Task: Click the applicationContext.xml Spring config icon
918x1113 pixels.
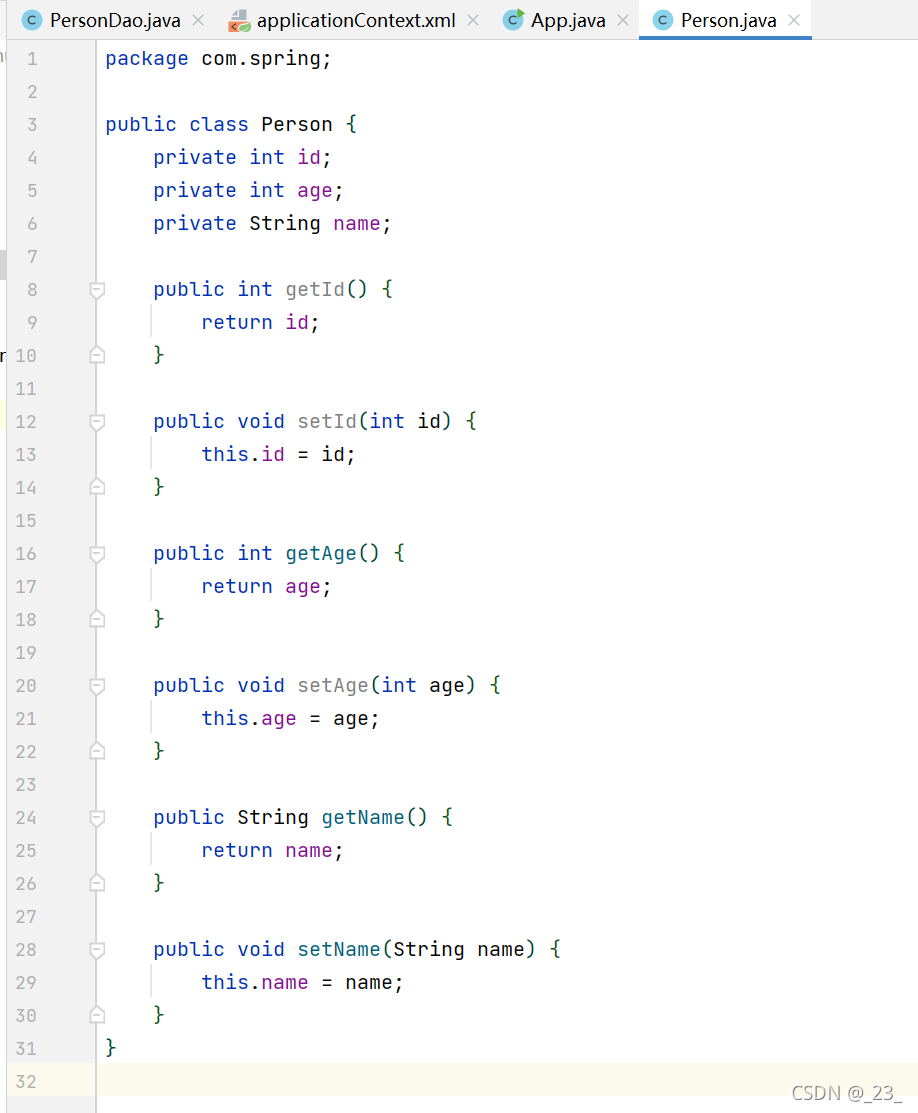Action: (239, 21)
